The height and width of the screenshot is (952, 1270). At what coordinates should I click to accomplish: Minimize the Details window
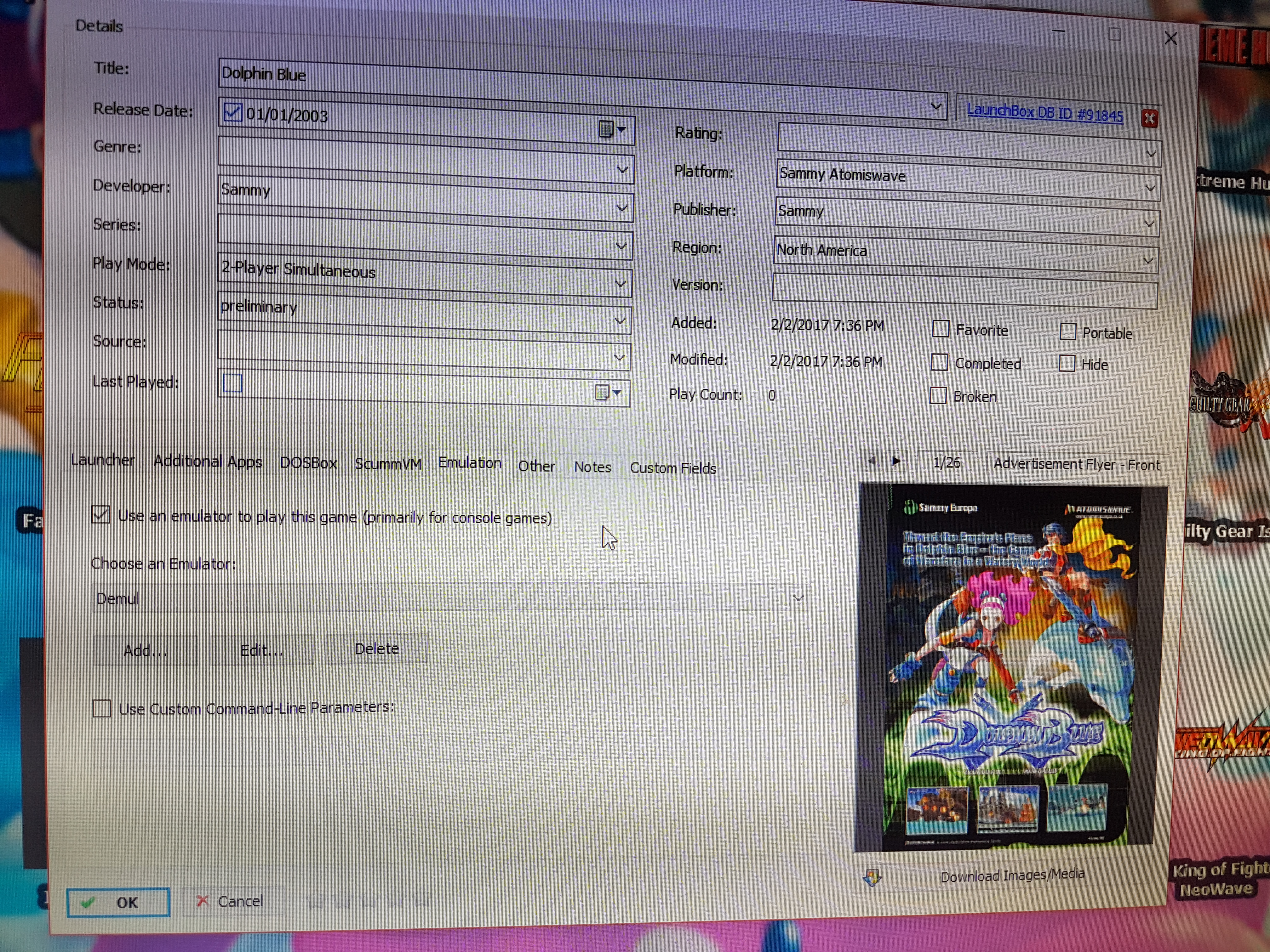tap(1059, 31)
